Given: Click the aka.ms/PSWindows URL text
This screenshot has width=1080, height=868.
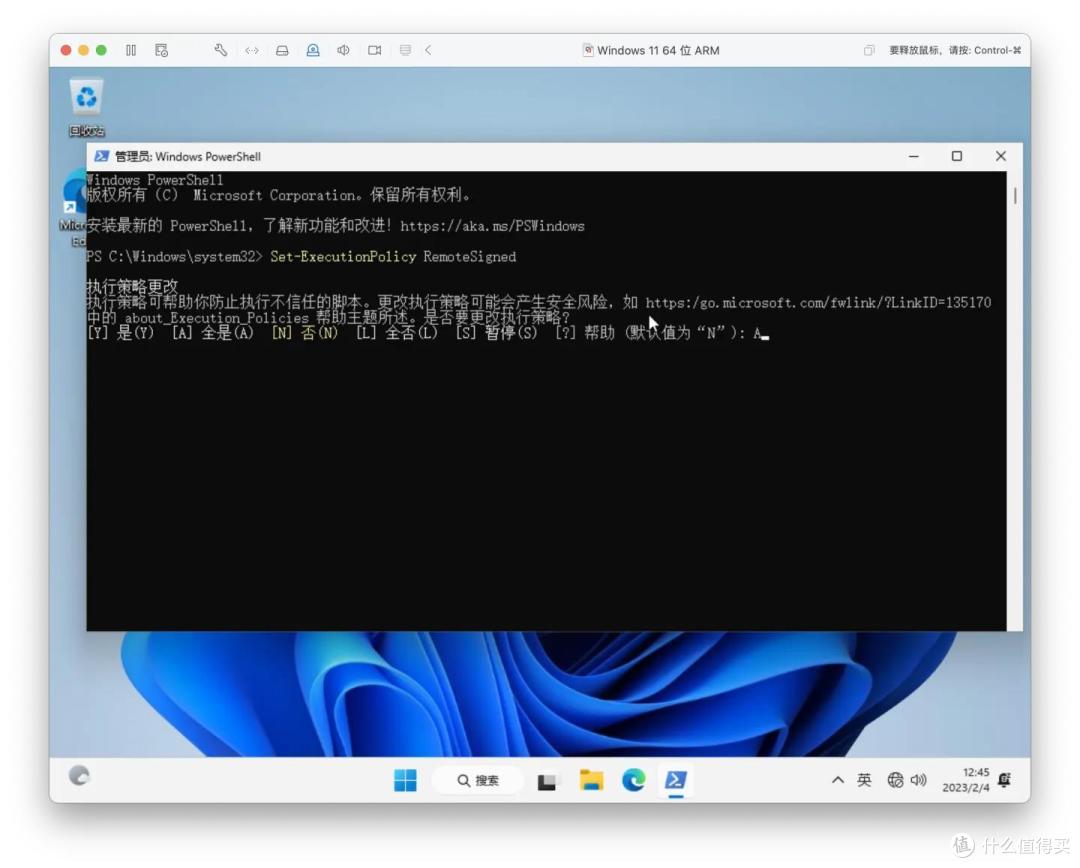Looking at the screenshot, I should point(492,226).
